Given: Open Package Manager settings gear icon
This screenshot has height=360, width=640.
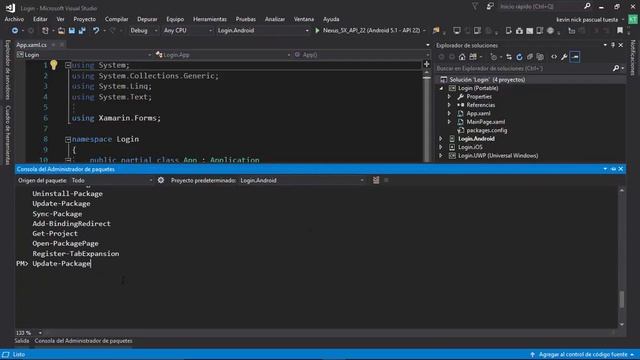Looking at the screenshot, I should click(161, 180).
